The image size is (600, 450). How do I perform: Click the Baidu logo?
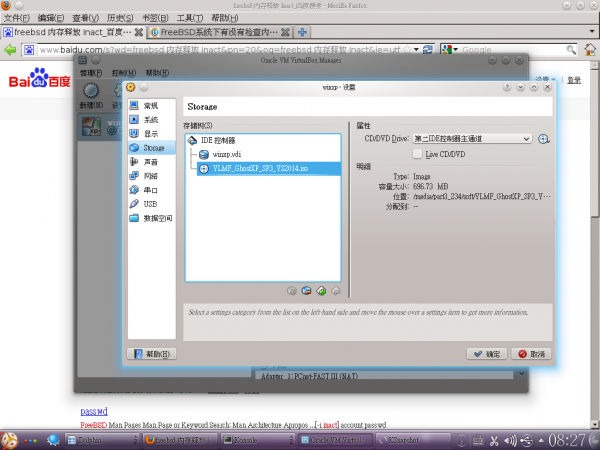pyautogui.click(x=40, y=78)
